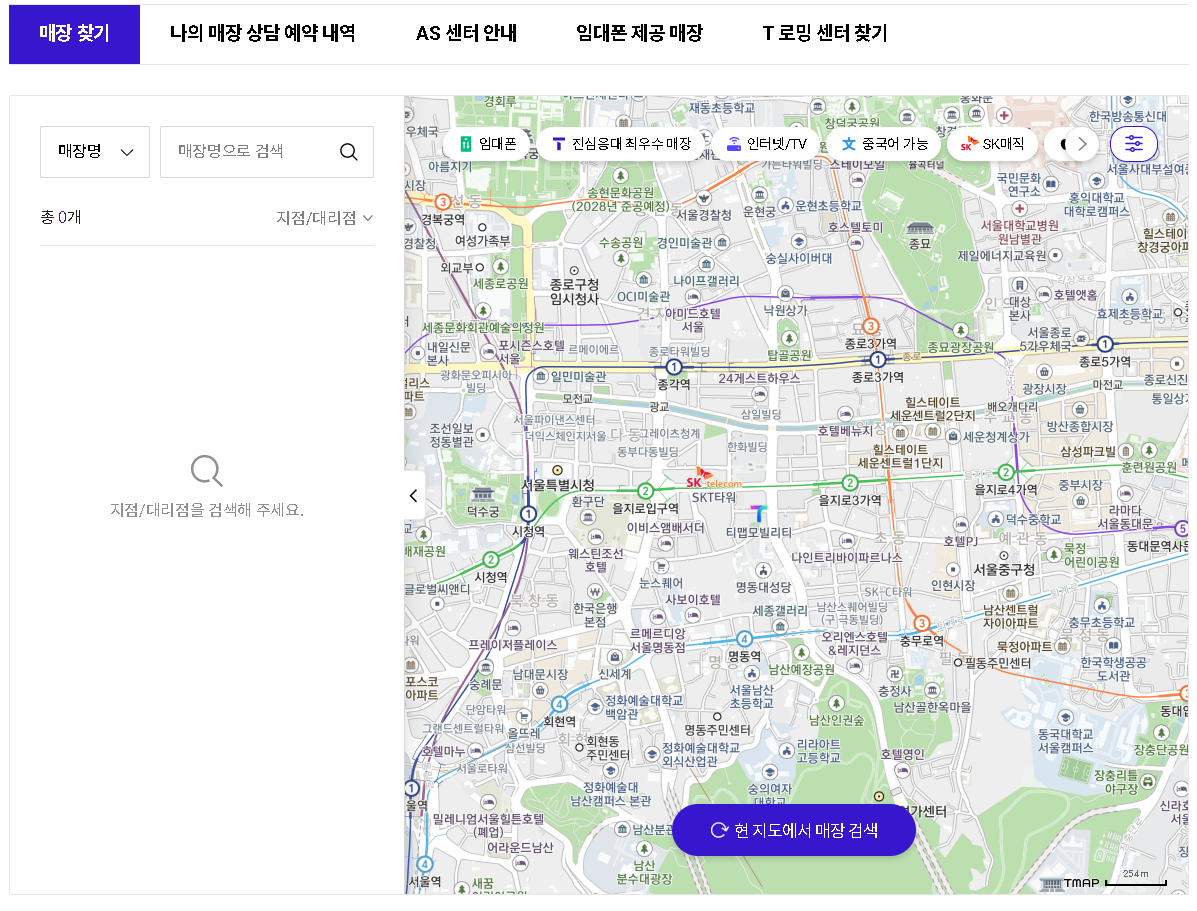Click the 충무로역 line 3 marker
The width and height of the screenshot is (1197, 911).
coord(921,623)
